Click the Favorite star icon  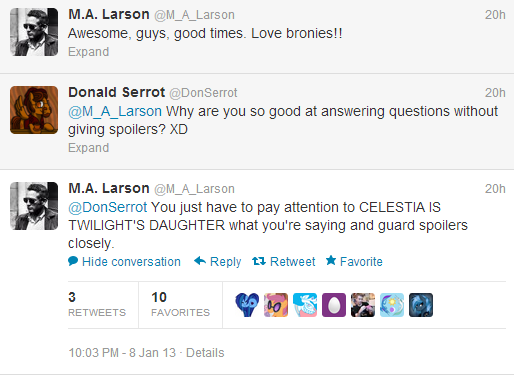tap(331, 260)
